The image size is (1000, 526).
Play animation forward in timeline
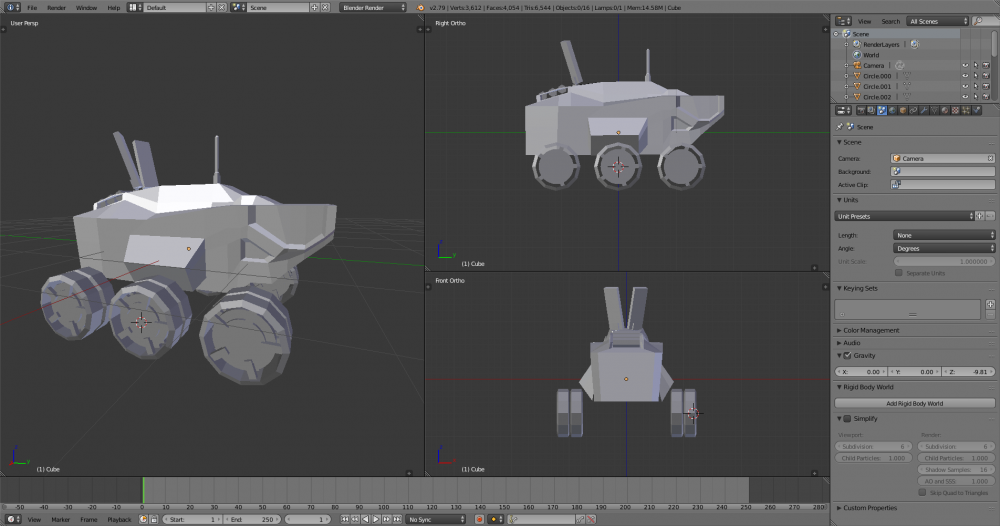coord(376,520)
